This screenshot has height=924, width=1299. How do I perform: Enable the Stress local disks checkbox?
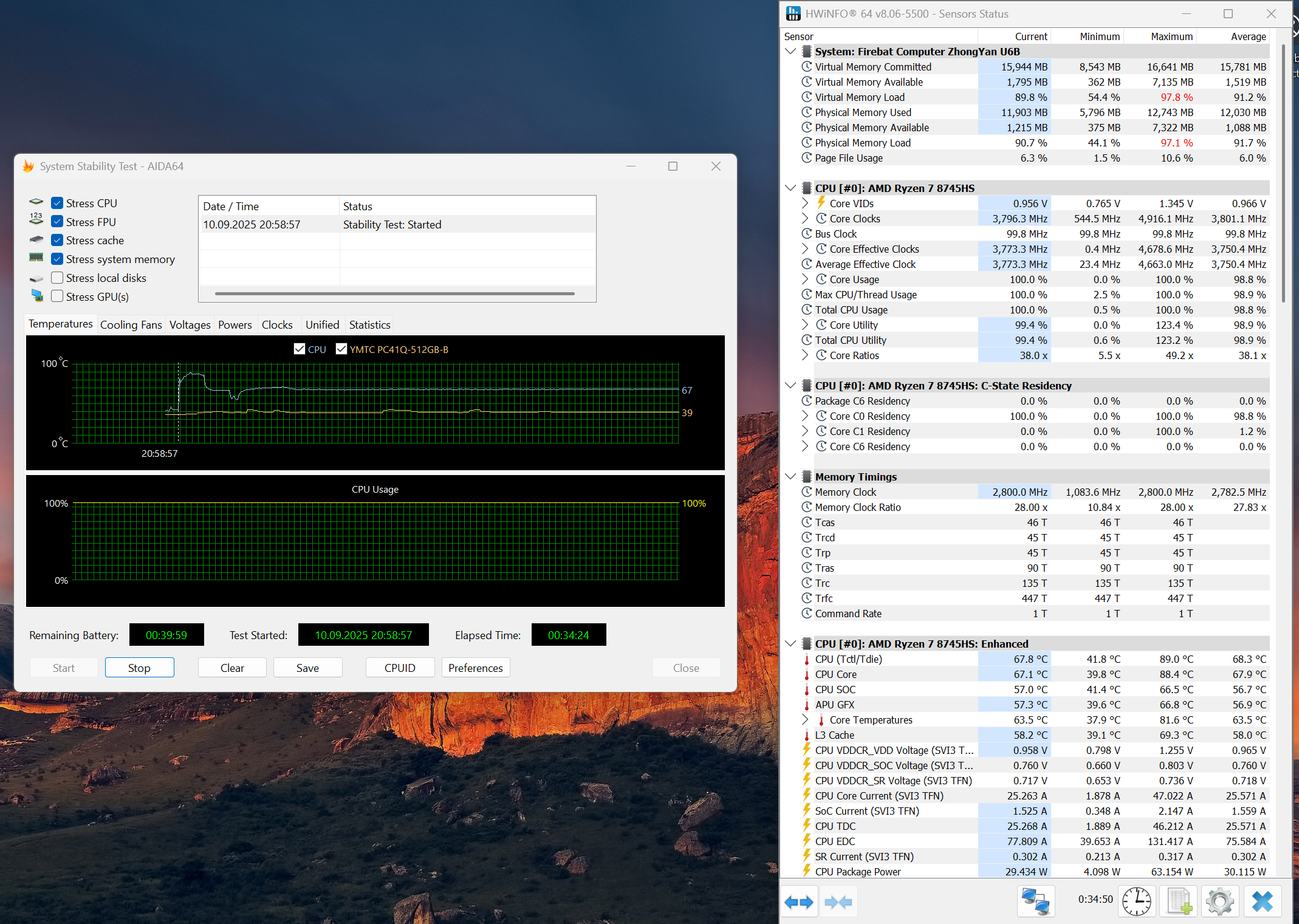(x=57, y=278)
